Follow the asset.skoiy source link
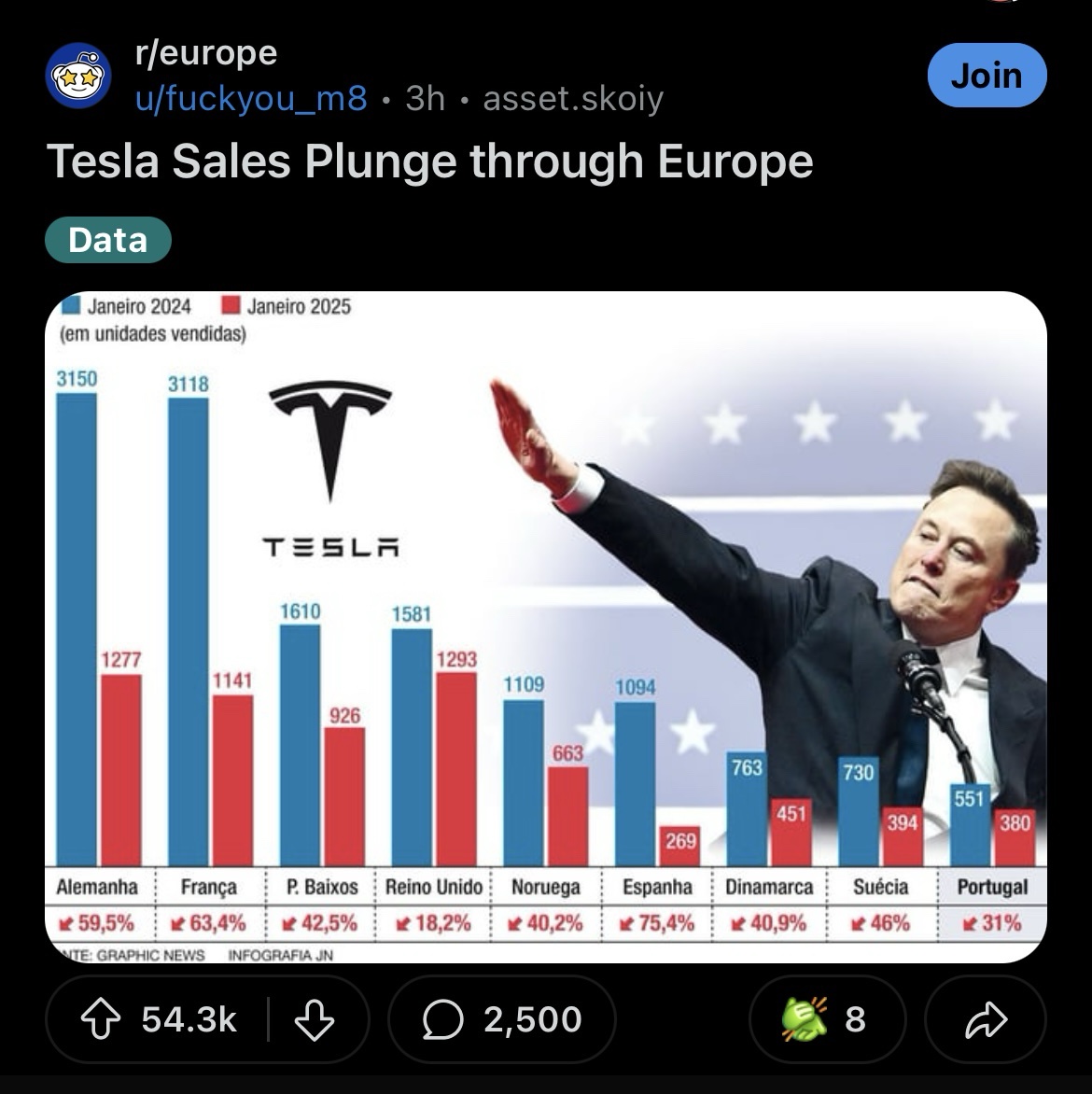1092x1094 pixels. [573, 98]
